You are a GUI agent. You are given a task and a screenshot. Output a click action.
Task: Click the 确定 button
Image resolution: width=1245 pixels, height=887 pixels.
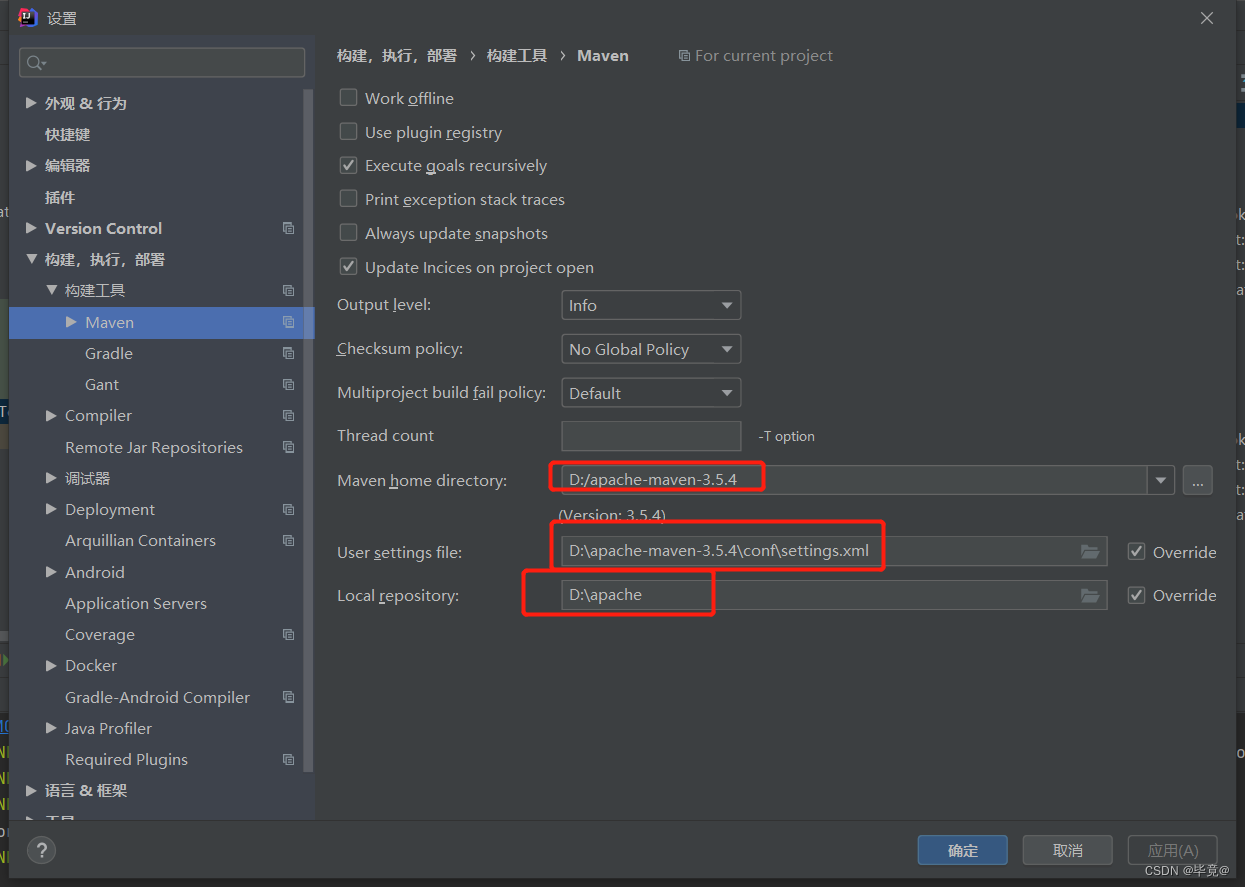(963, 850)
